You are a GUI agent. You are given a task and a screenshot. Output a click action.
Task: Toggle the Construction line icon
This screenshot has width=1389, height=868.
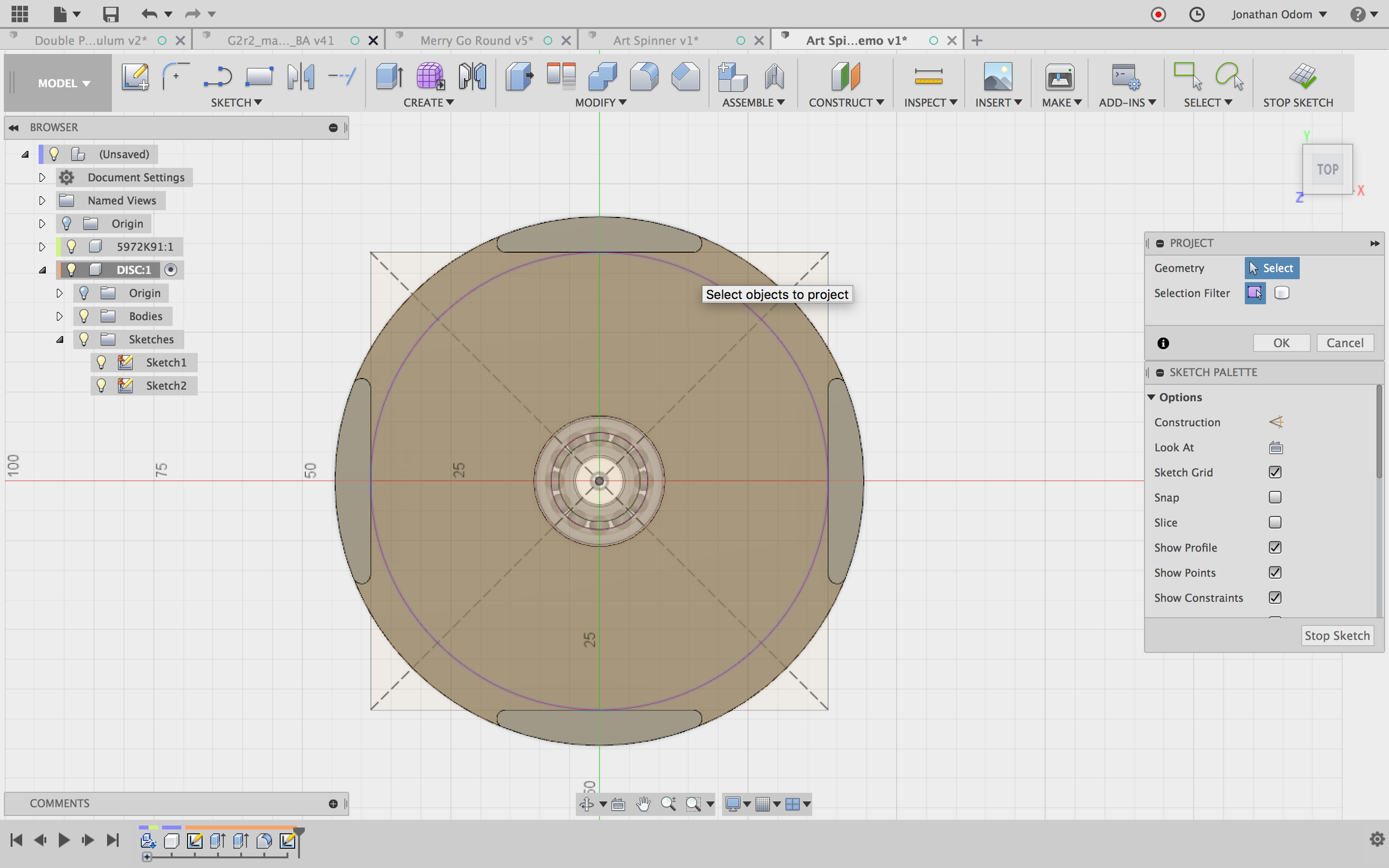1276,422
